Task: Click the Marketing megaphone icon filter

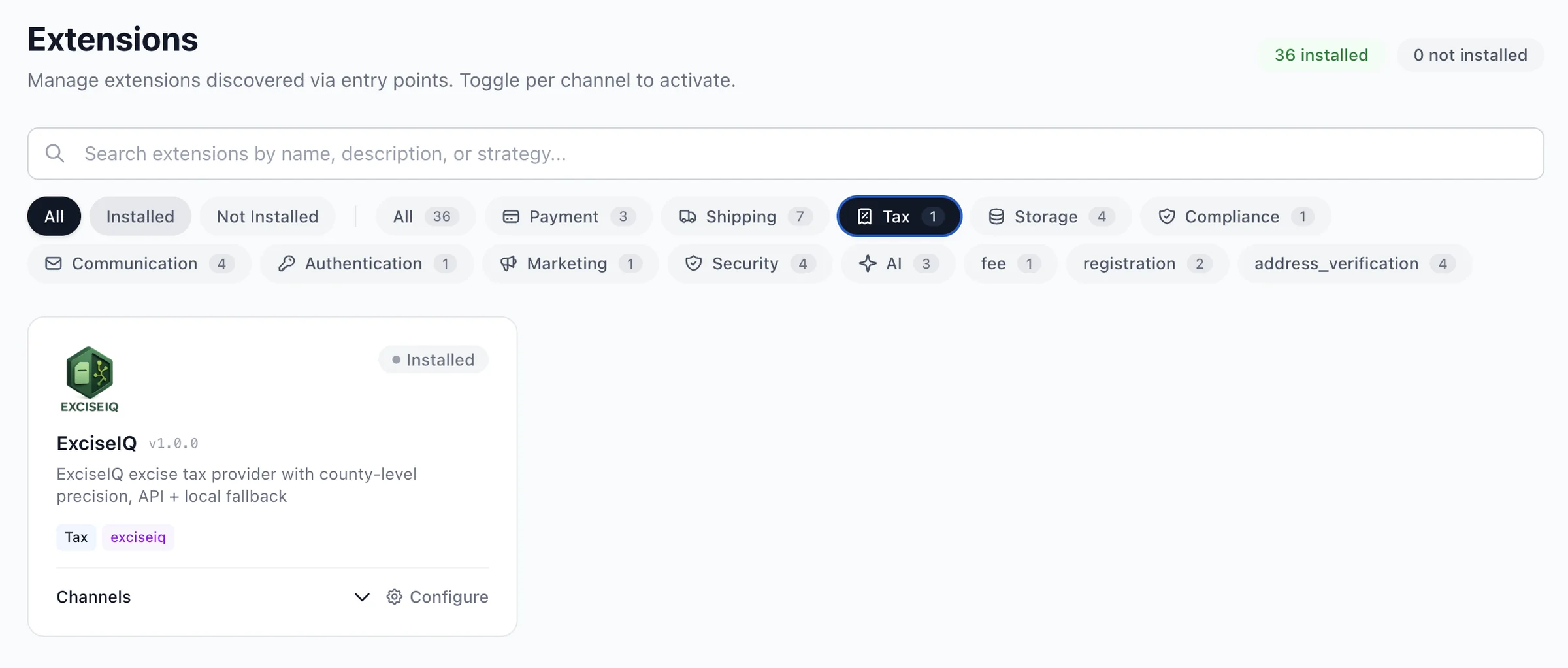Action: click(508, 263)
